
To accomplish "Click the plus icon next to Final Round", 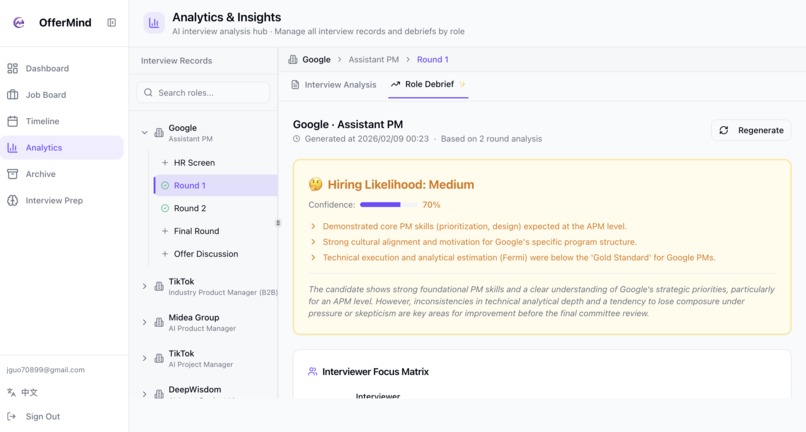I will click(x=165, y=231).
